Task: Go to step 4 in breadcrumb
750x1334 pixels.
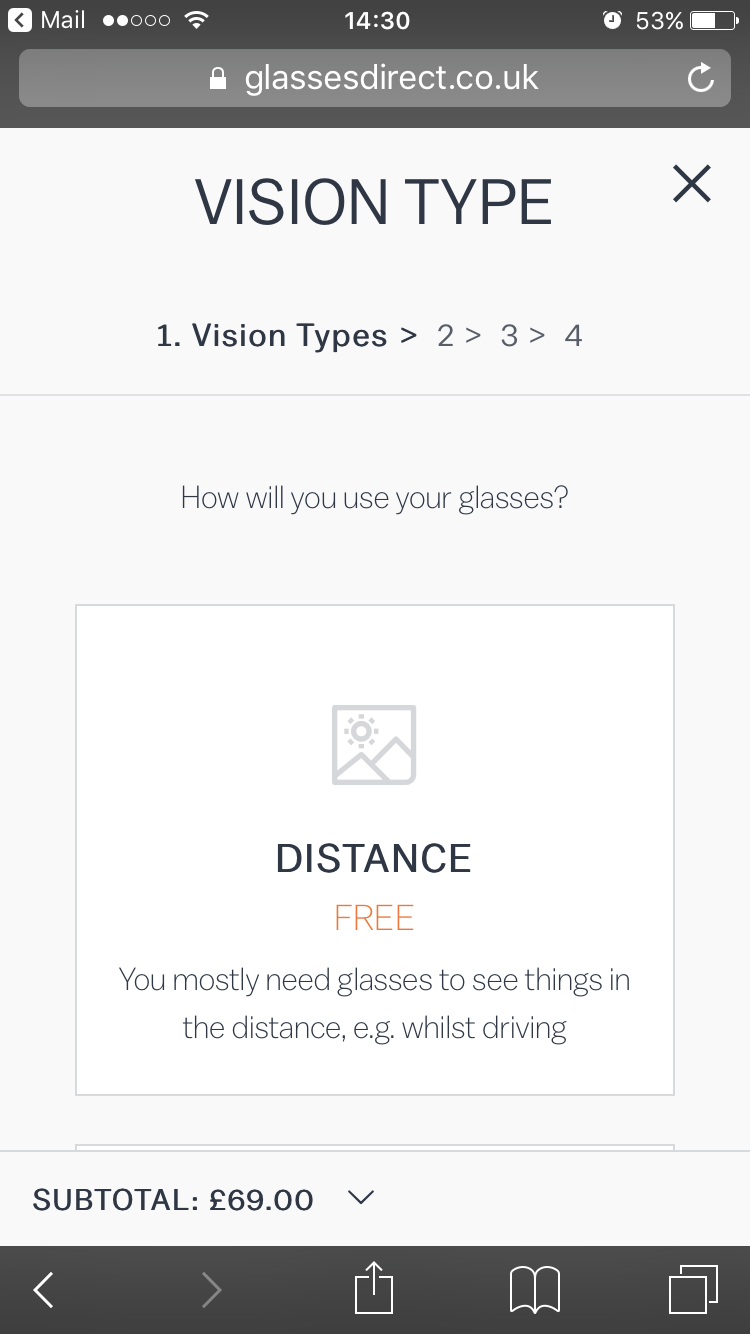Action: tap(573, 336)
